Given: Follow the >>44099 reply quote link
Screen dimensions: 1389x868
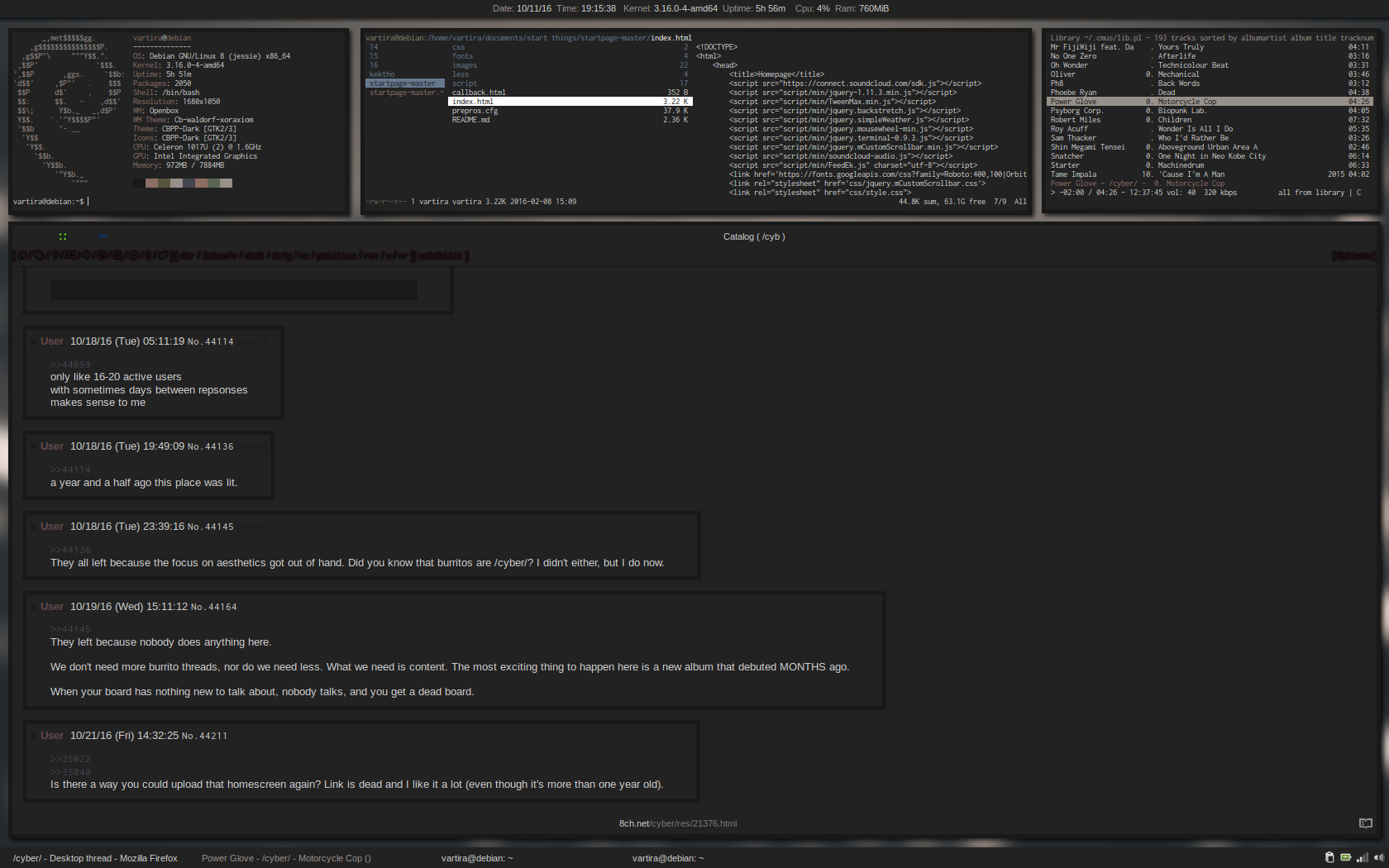Looking at the screenshot, I should tap(70, 365).
